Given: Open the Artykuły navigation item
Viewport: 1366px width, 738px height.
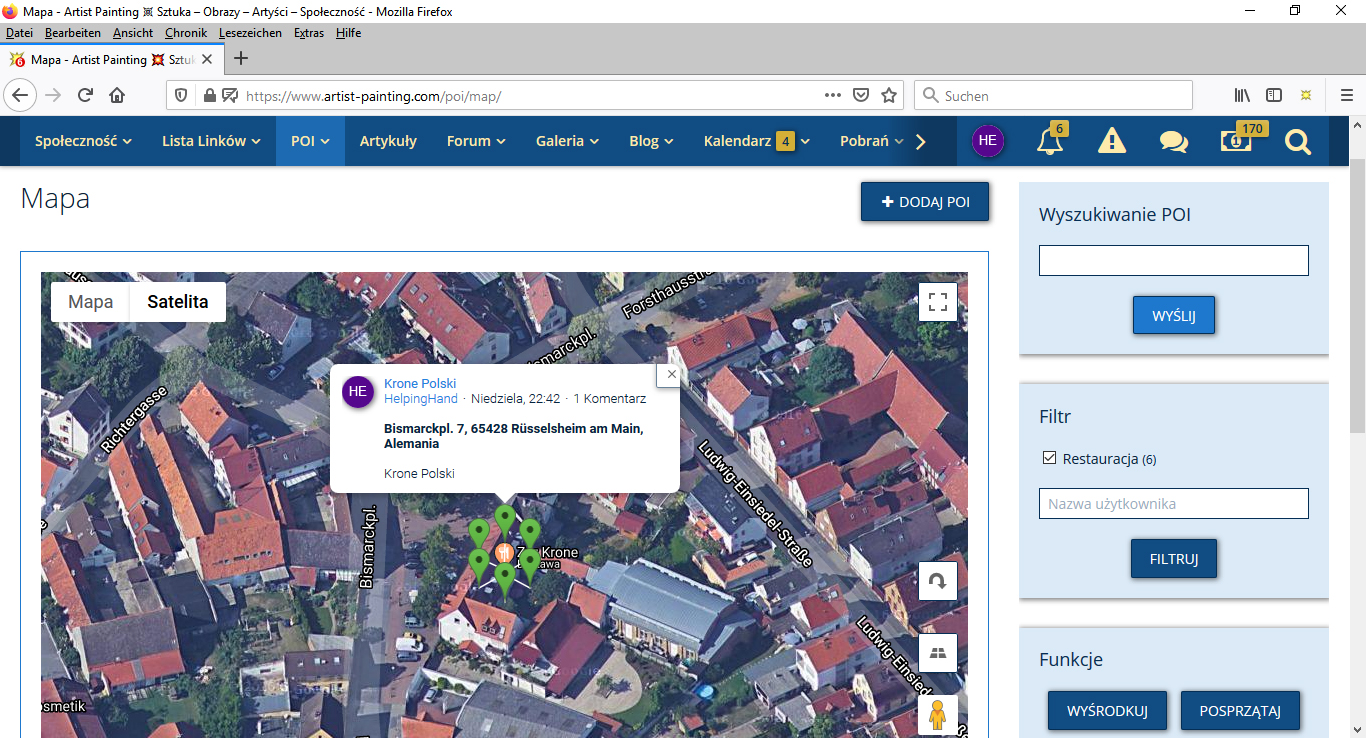Looking at the screenshot, I should point(388,141).
